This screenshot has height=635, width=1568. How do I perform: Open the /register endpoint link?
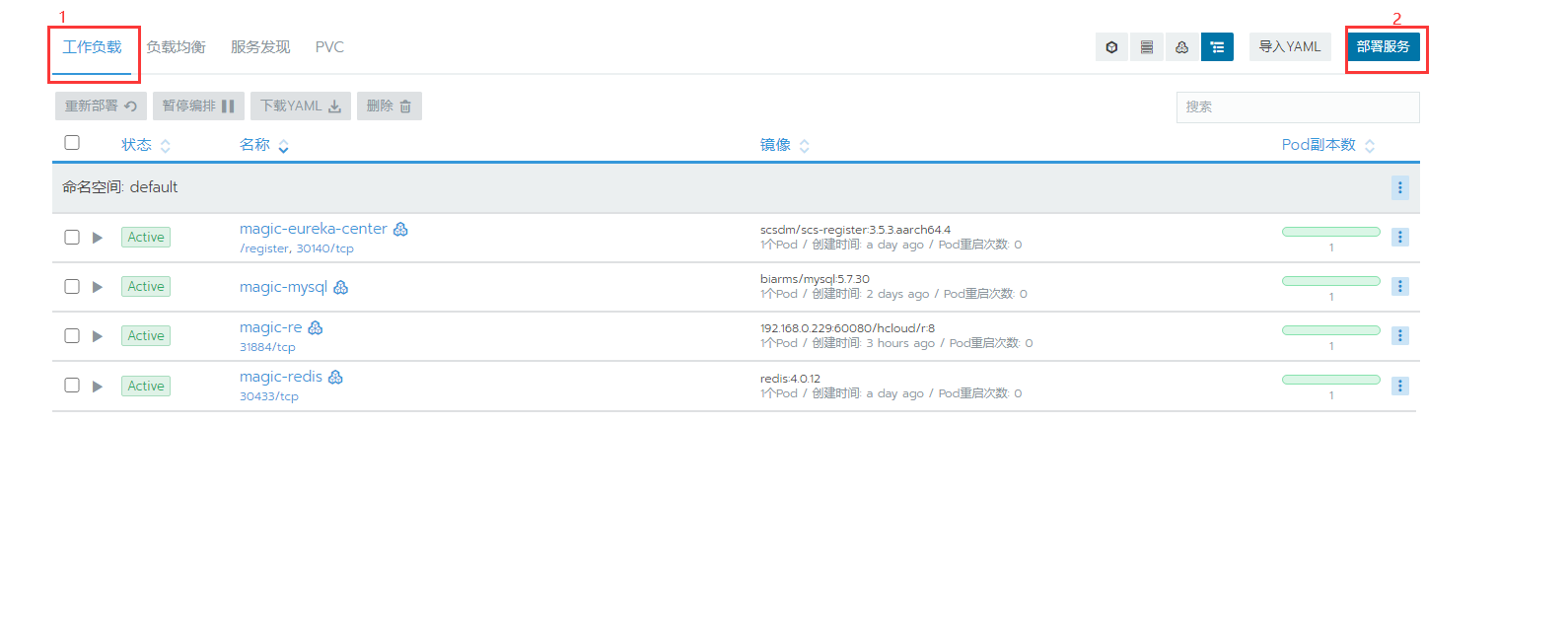264,248
